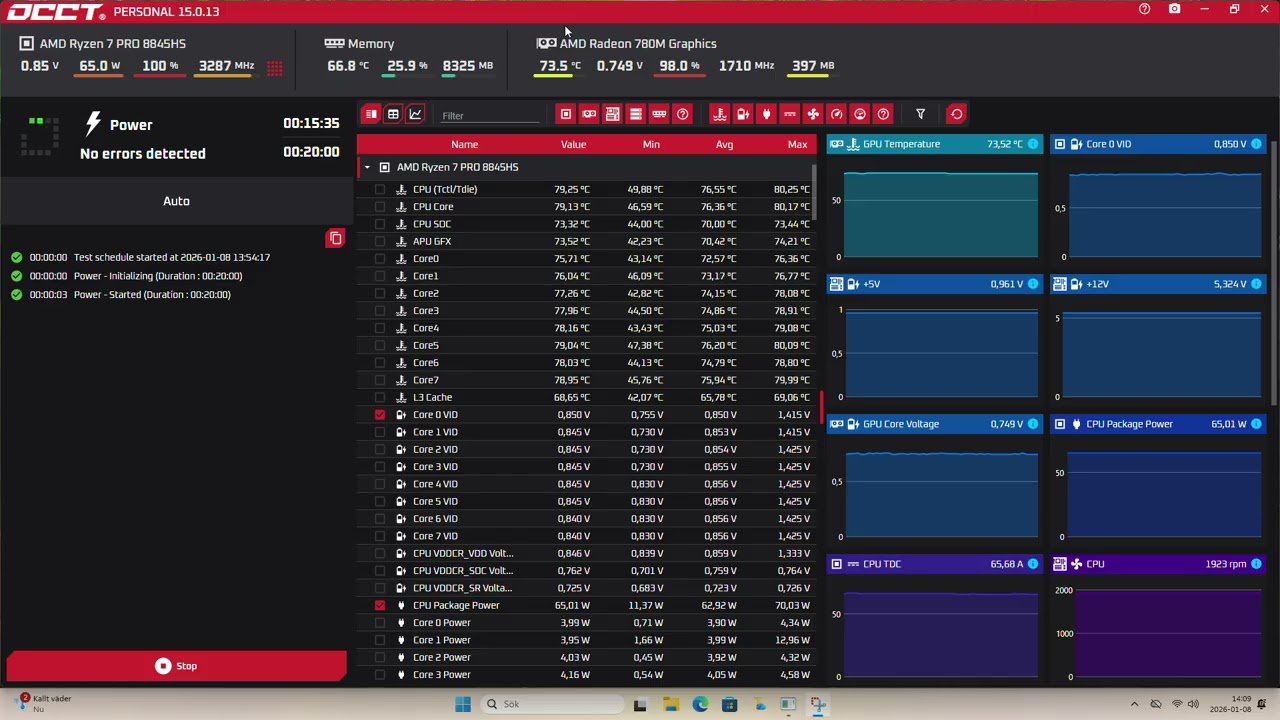Check the L3 Cache row checkbox

(380, 397)
